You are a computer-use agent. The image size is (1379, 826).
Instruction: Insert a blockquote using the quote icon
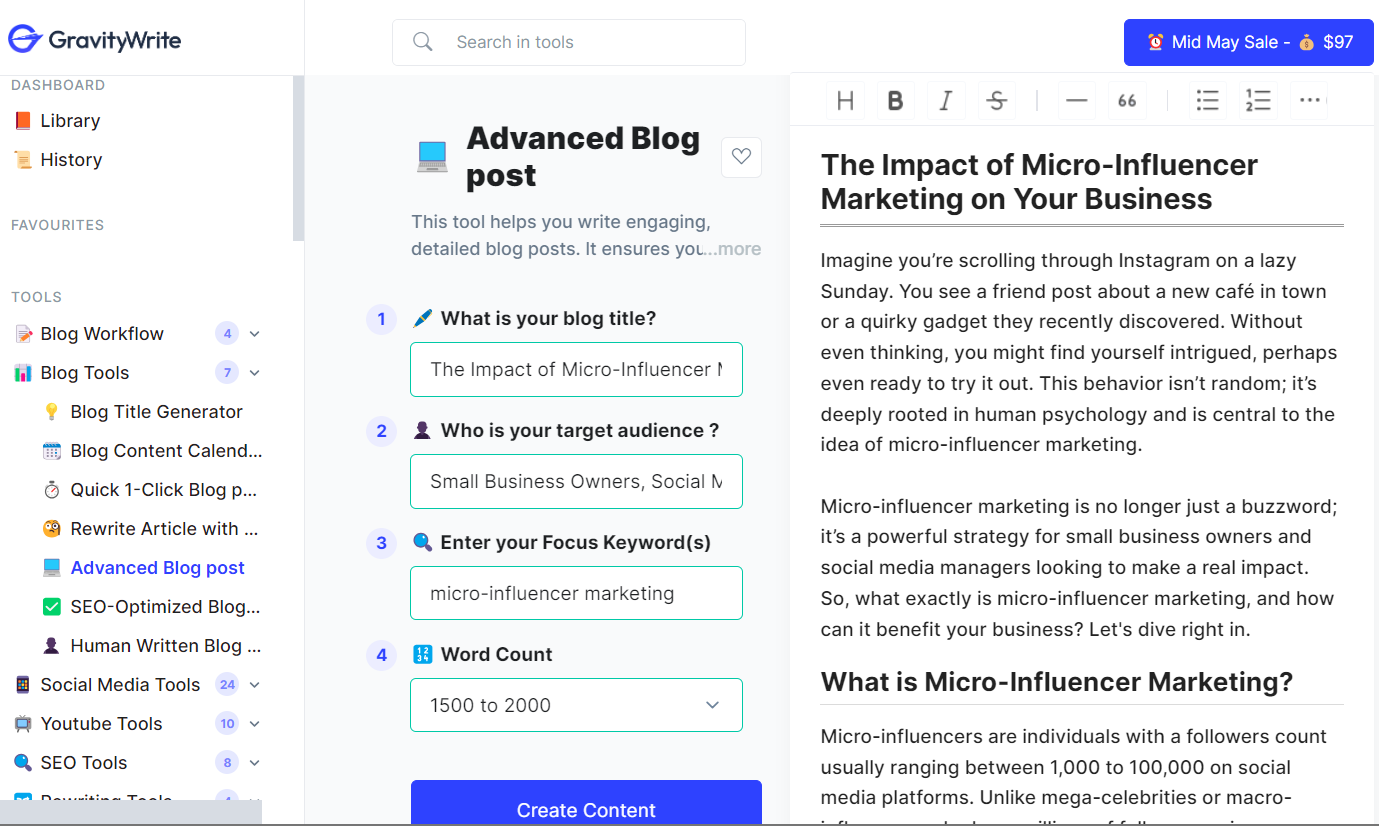click(1127, 100)
